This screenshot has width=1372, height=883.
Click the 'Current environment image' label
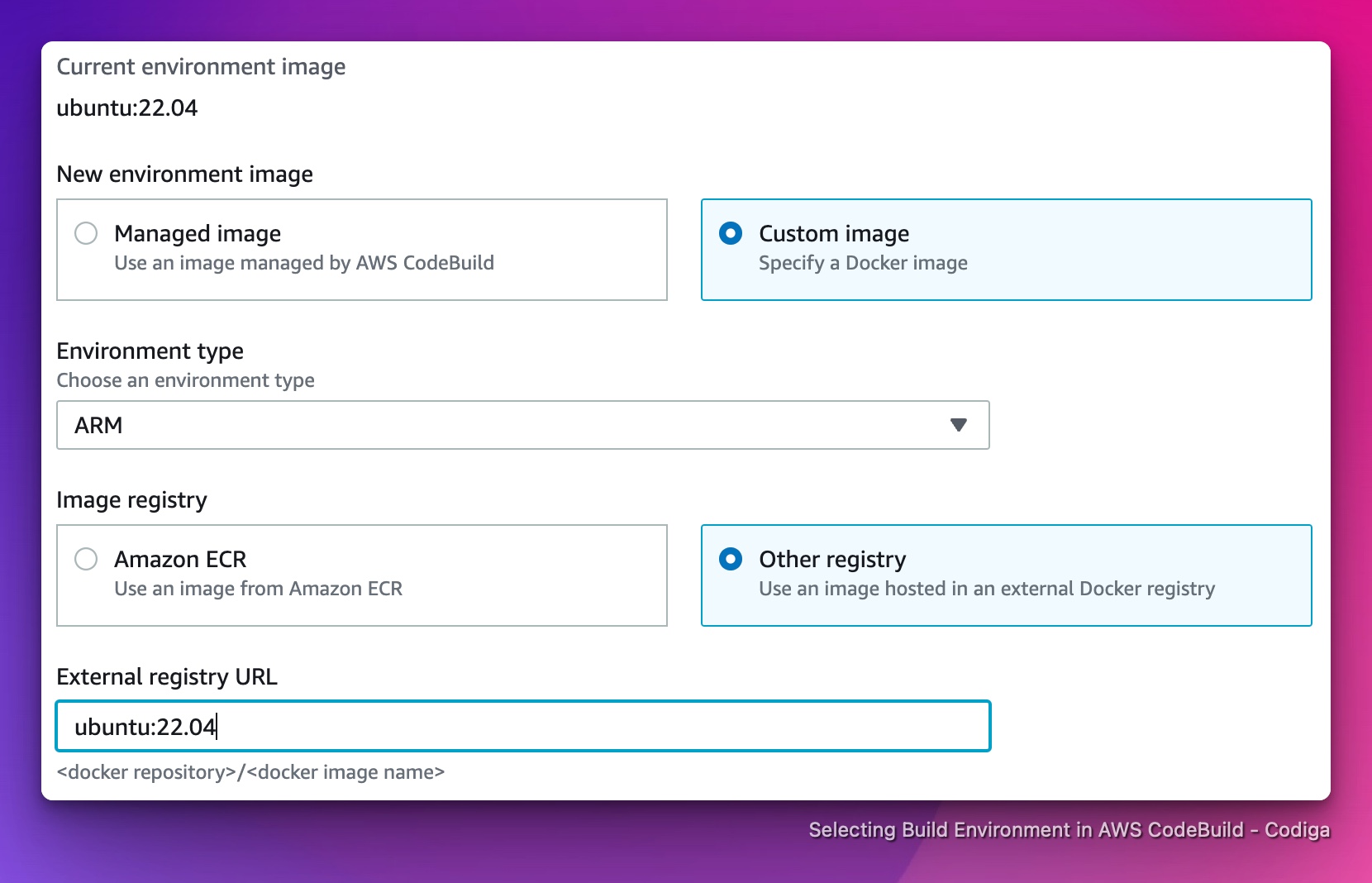coord(201,67)
